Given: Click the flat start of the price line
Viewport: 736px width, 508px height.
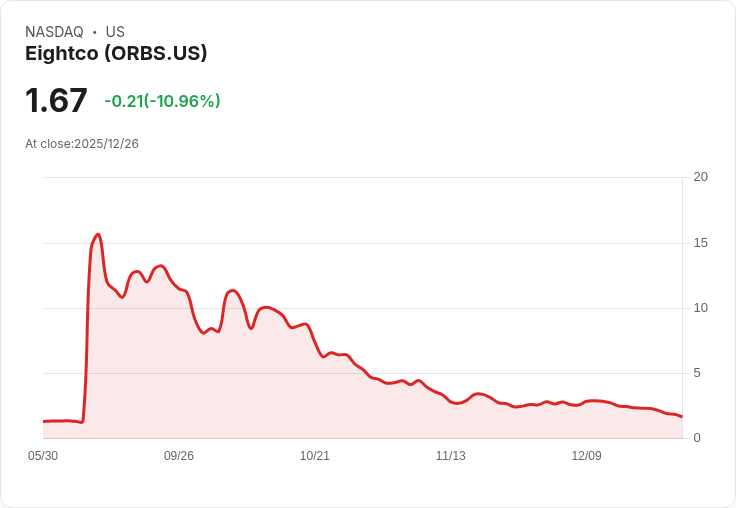Looking at the screenshot, I should tap(60, 421).
